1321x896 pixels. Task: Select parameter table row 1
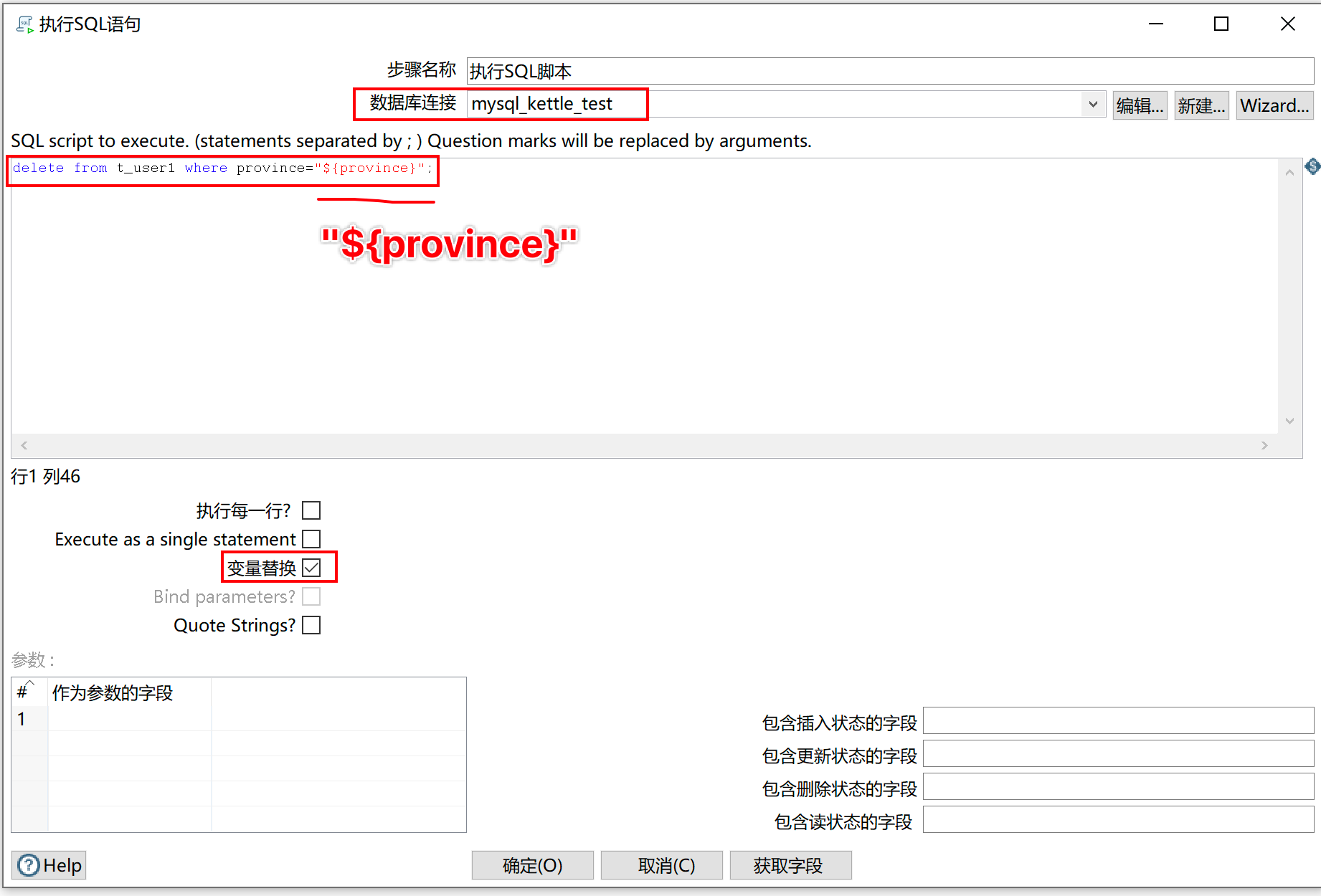[x=239, y=719]
